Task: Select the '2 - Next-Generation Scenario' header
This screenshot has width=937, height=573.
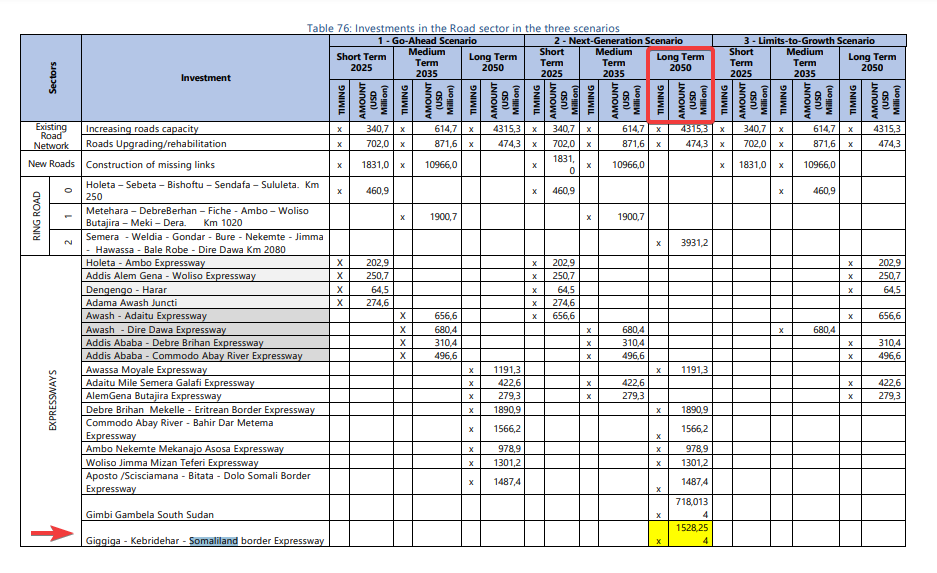Action: click(x=618, y=41)
